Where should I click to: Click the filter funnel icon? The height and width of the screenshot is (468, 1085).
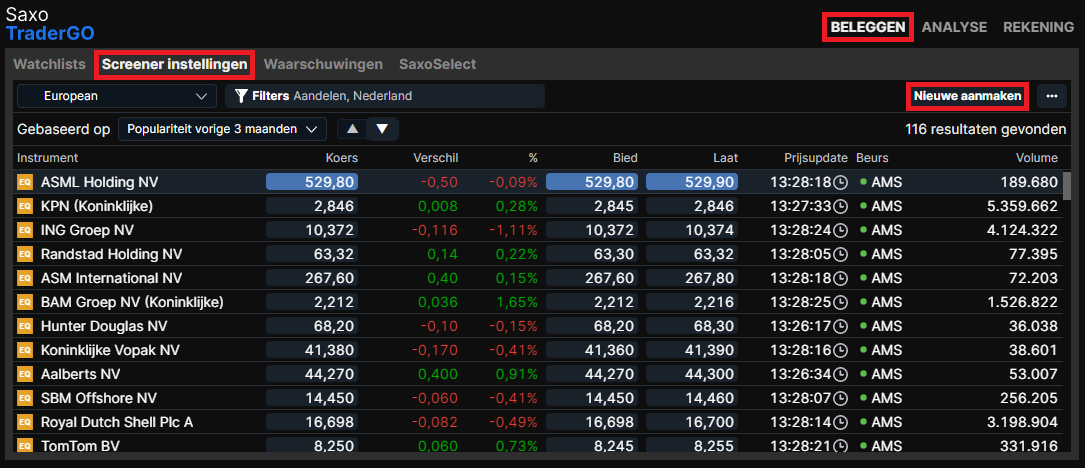pos(241,96)
